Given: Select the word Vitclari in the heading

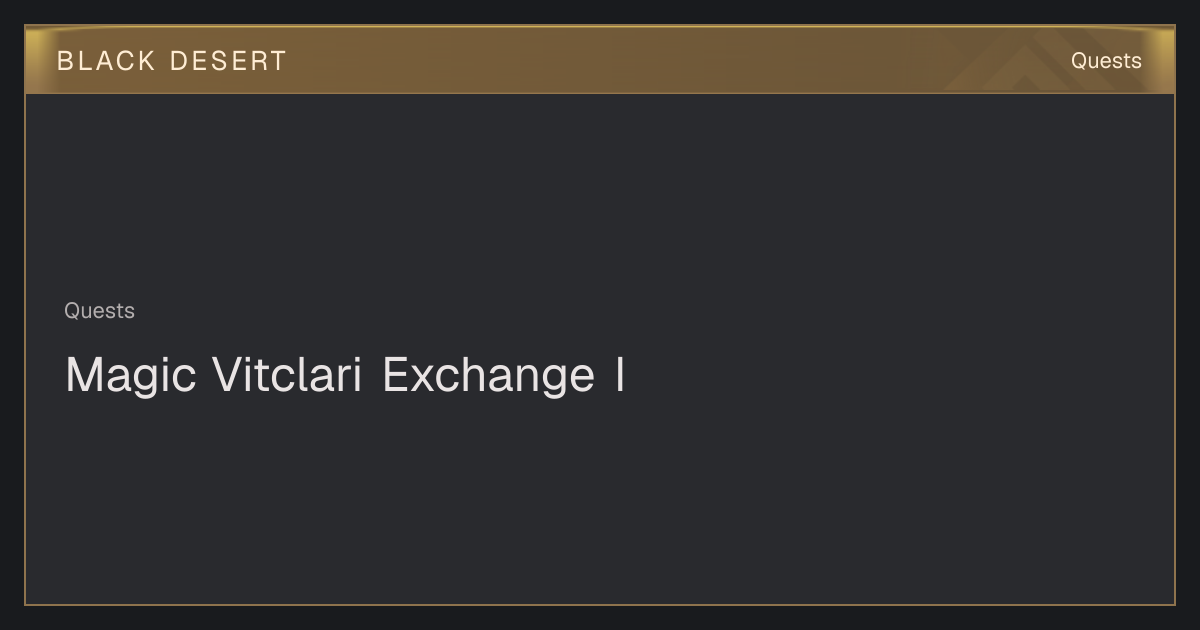Looking at the screenshot, I should point(287,375).
